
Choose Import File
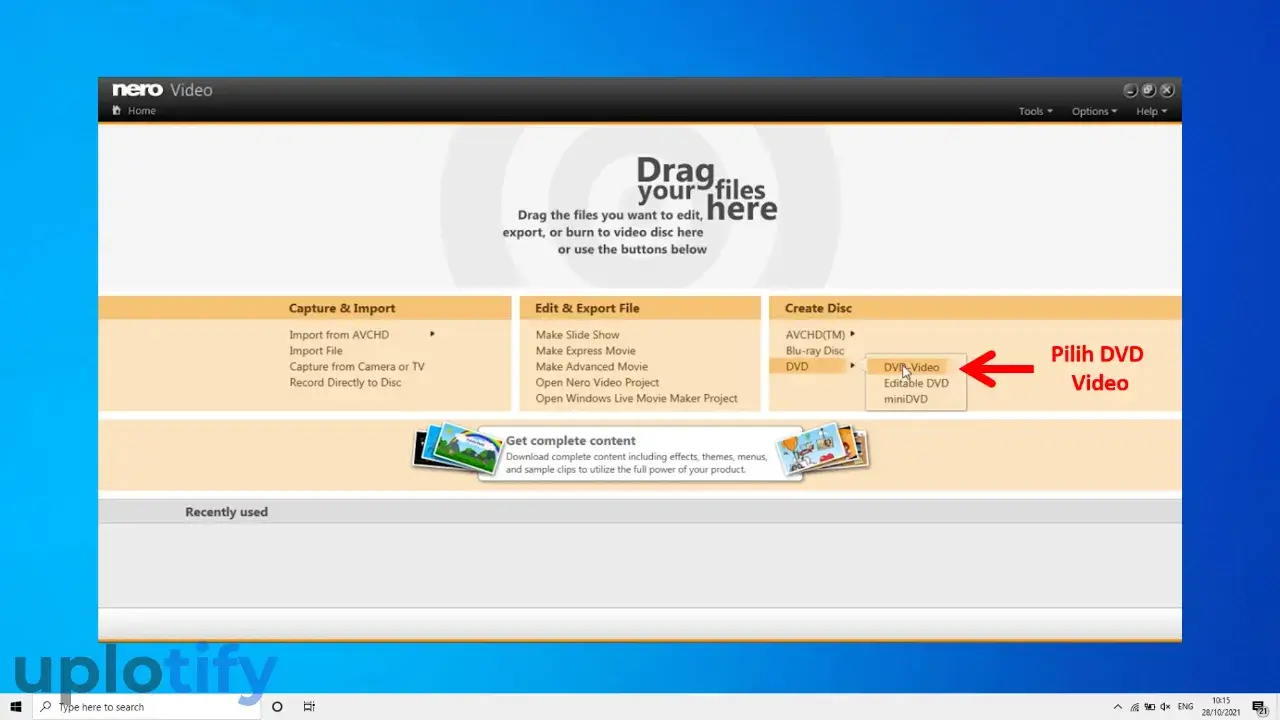316,351
